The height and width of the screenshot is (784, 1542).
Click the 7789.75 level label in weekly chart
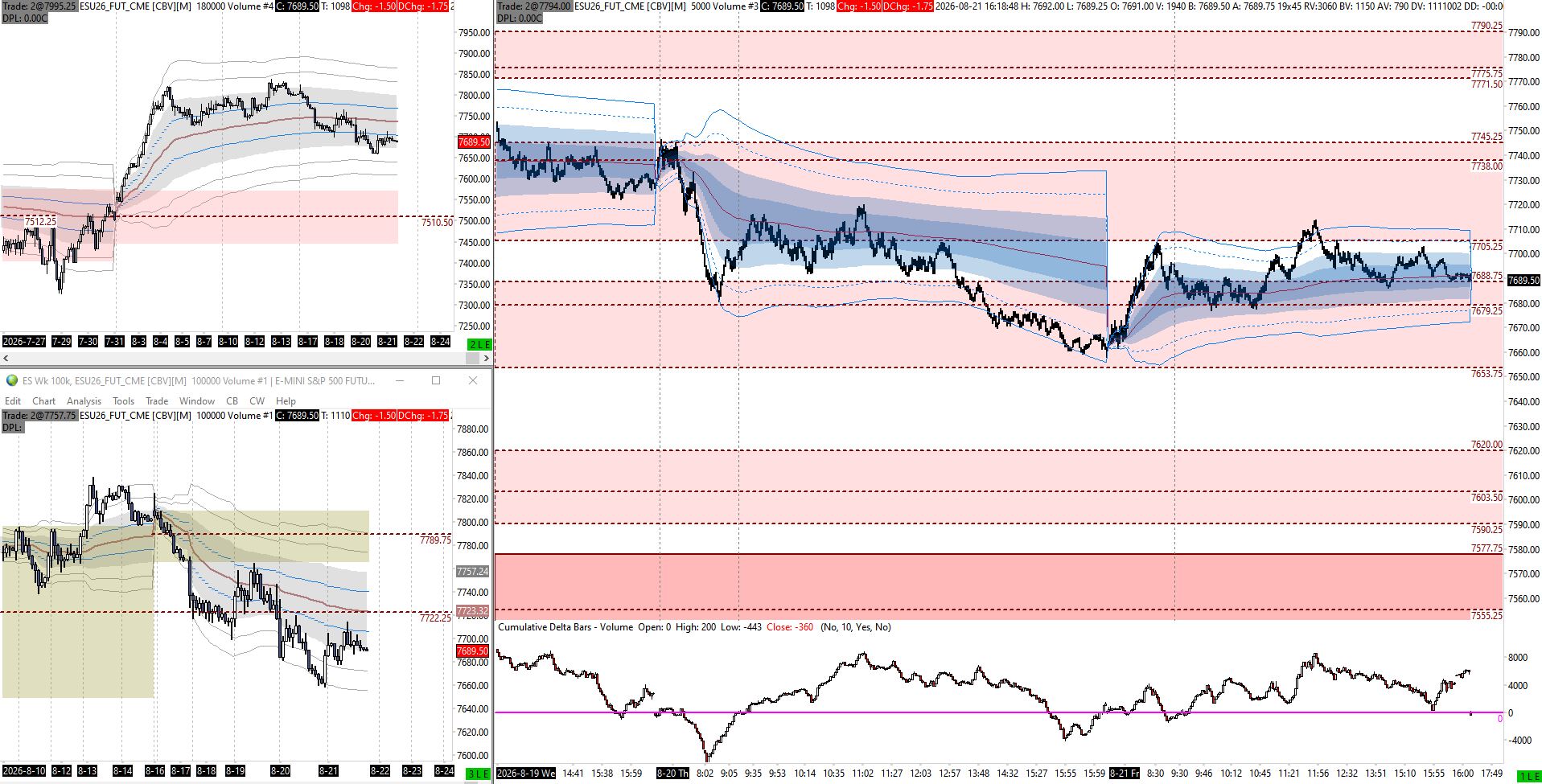point(435,540)
